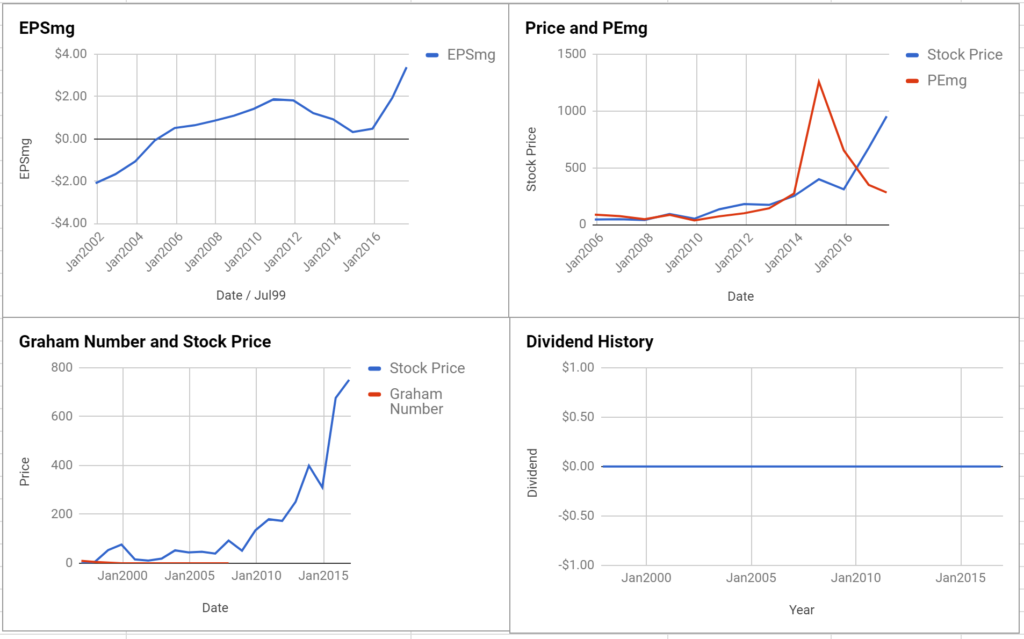The image size is (1024, 639).
Task: Click the PEmg peak near 1250
Action: click(818, 82)
